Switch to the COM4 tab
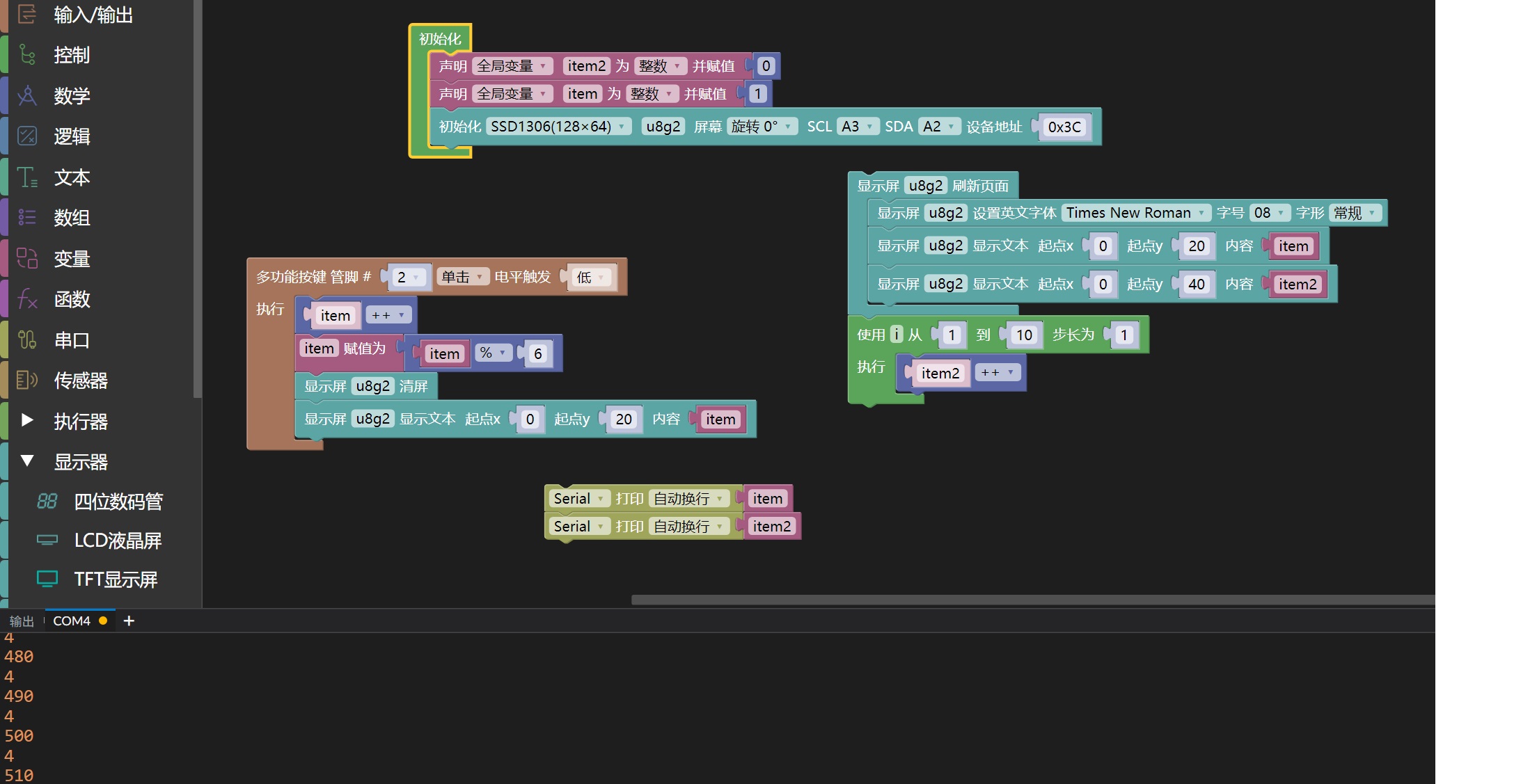 (72, 621)
